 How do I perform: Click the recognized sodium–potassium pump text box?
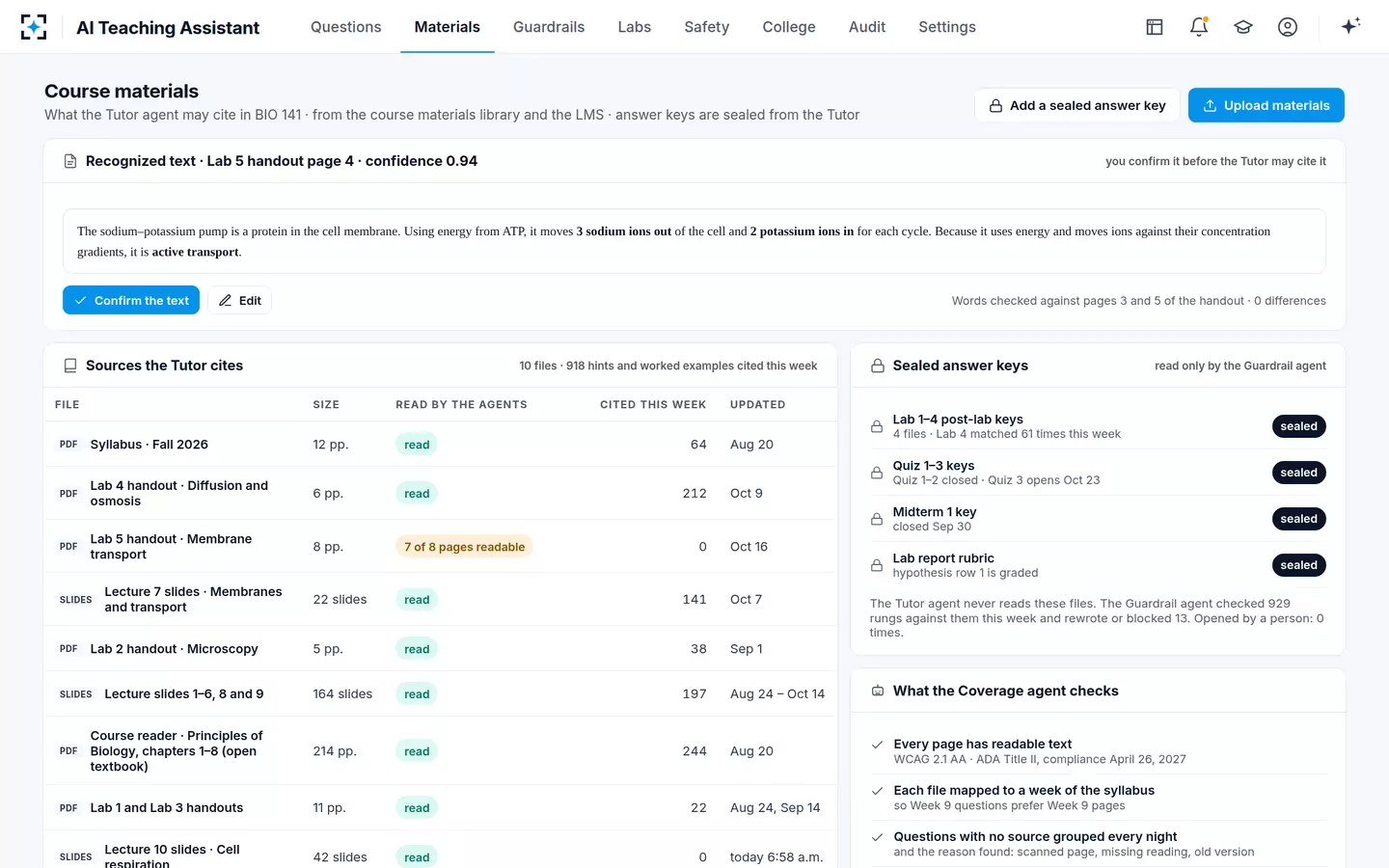[694, 241]
